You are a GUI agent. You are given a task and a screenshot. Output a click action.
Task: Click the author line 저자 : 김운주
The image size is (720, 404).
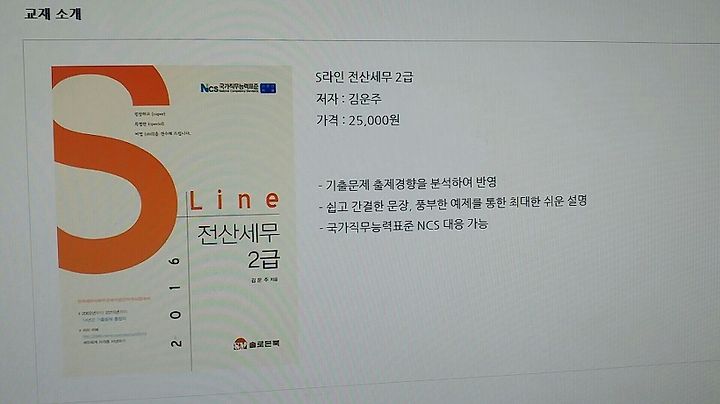(349, 98)
